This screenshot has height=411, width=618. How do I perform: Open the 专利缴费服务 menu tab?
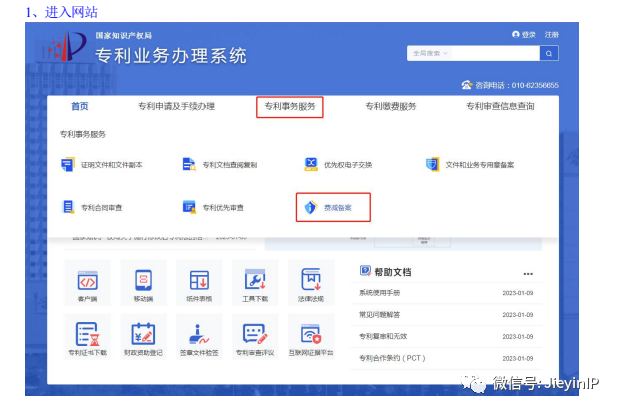coord(391,106)
